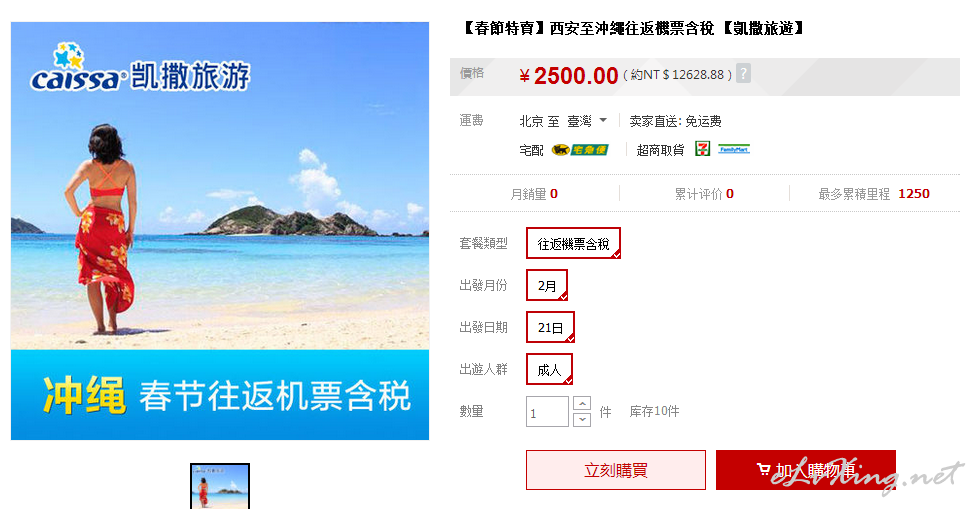The width and height of the screenshot is (975, 509).
Task: Click the black cat 宅急便 delivery icon
Action: [580, 150]
